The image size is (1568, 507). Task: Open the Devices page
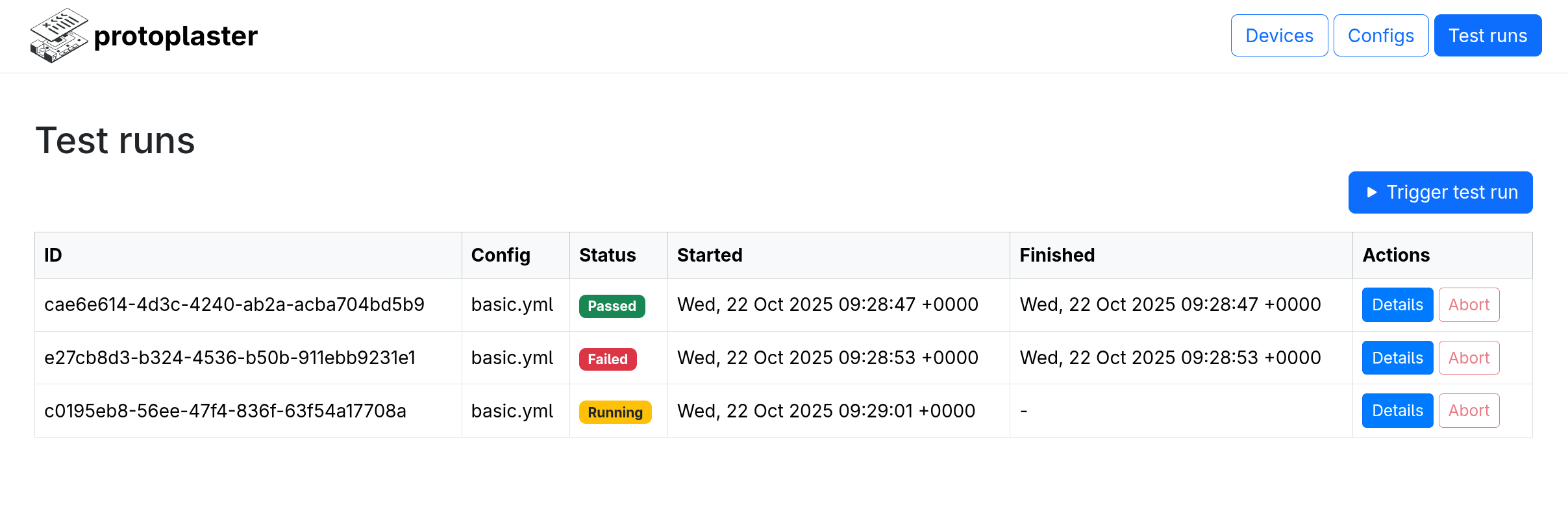coord(1279,36)
